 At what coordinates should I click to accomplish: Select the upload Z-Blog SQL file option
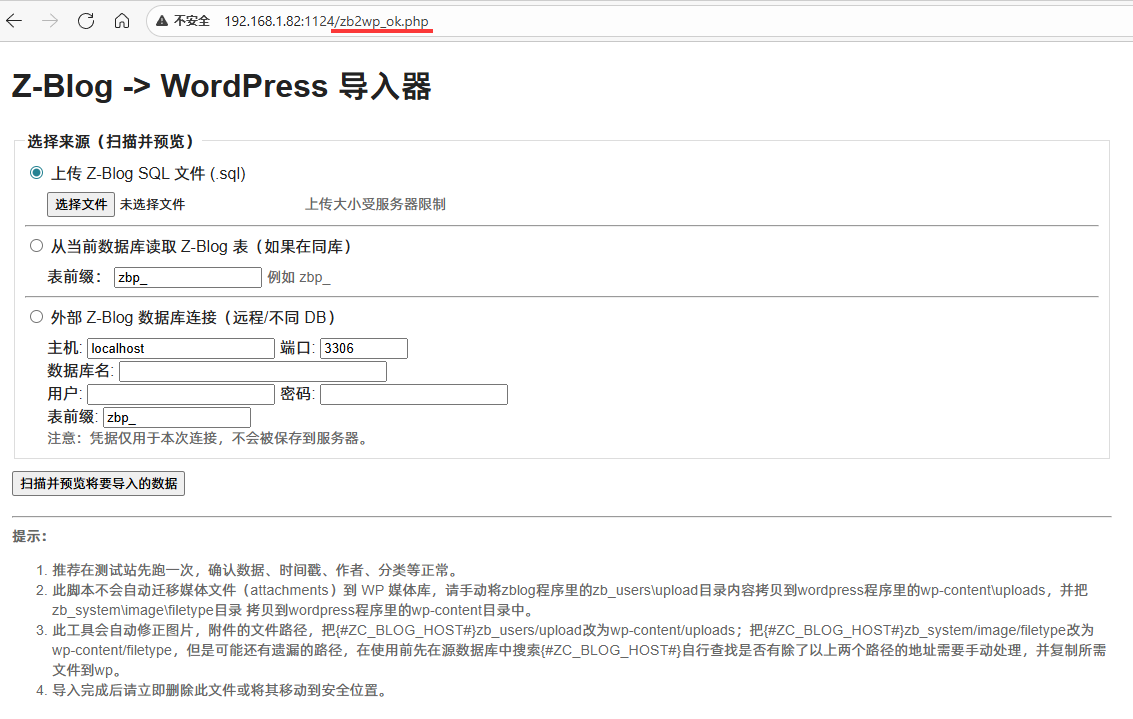click(37, 173)
